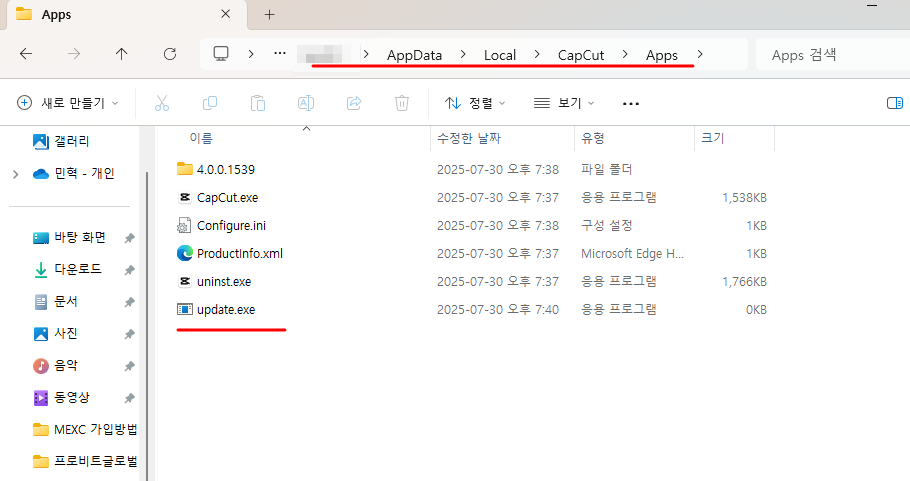Select the Apps window tab
The height and width of the screenshot is (481, 910).
click(127, 15)
